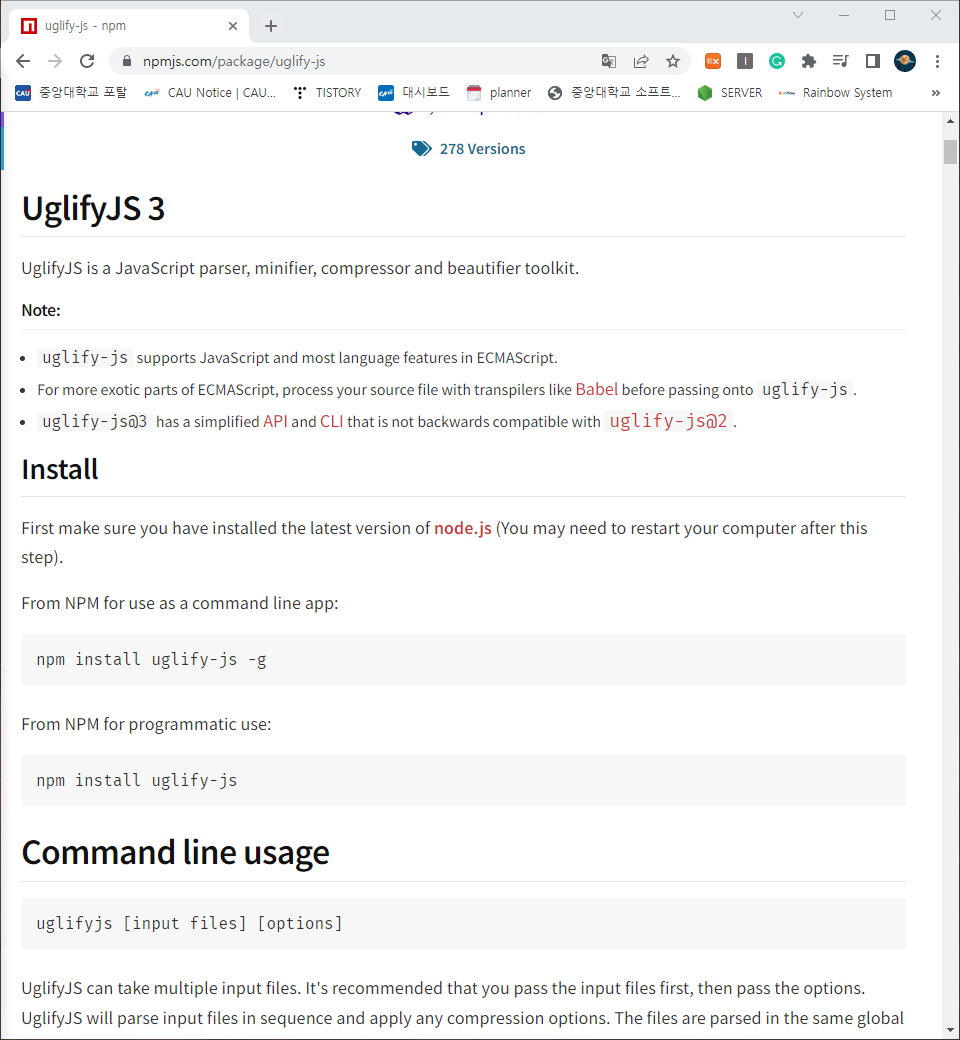Image resolution: width=960 pixels, height=1040 pixels.
Task: Click the 'npm install uglify-js -g' code
Action: click(151, 659)
